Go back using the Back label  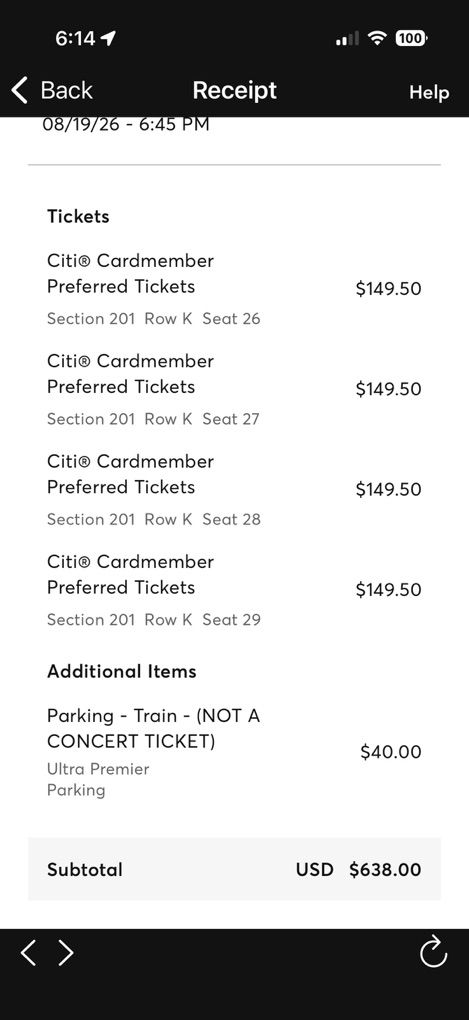(x=66, y=90)
